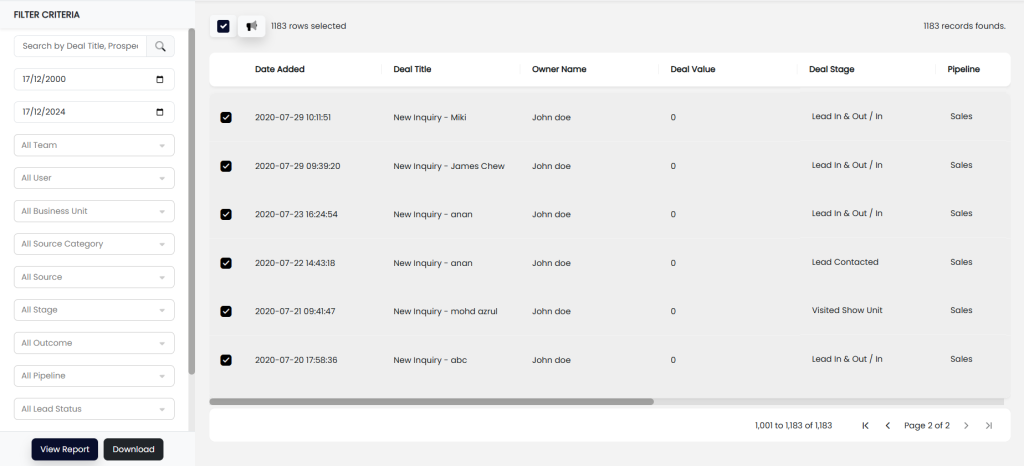Deselect the New Inquiry - James Chew row
The height and width of the screenshot is (466, 1024).
[x=226, y=166]
